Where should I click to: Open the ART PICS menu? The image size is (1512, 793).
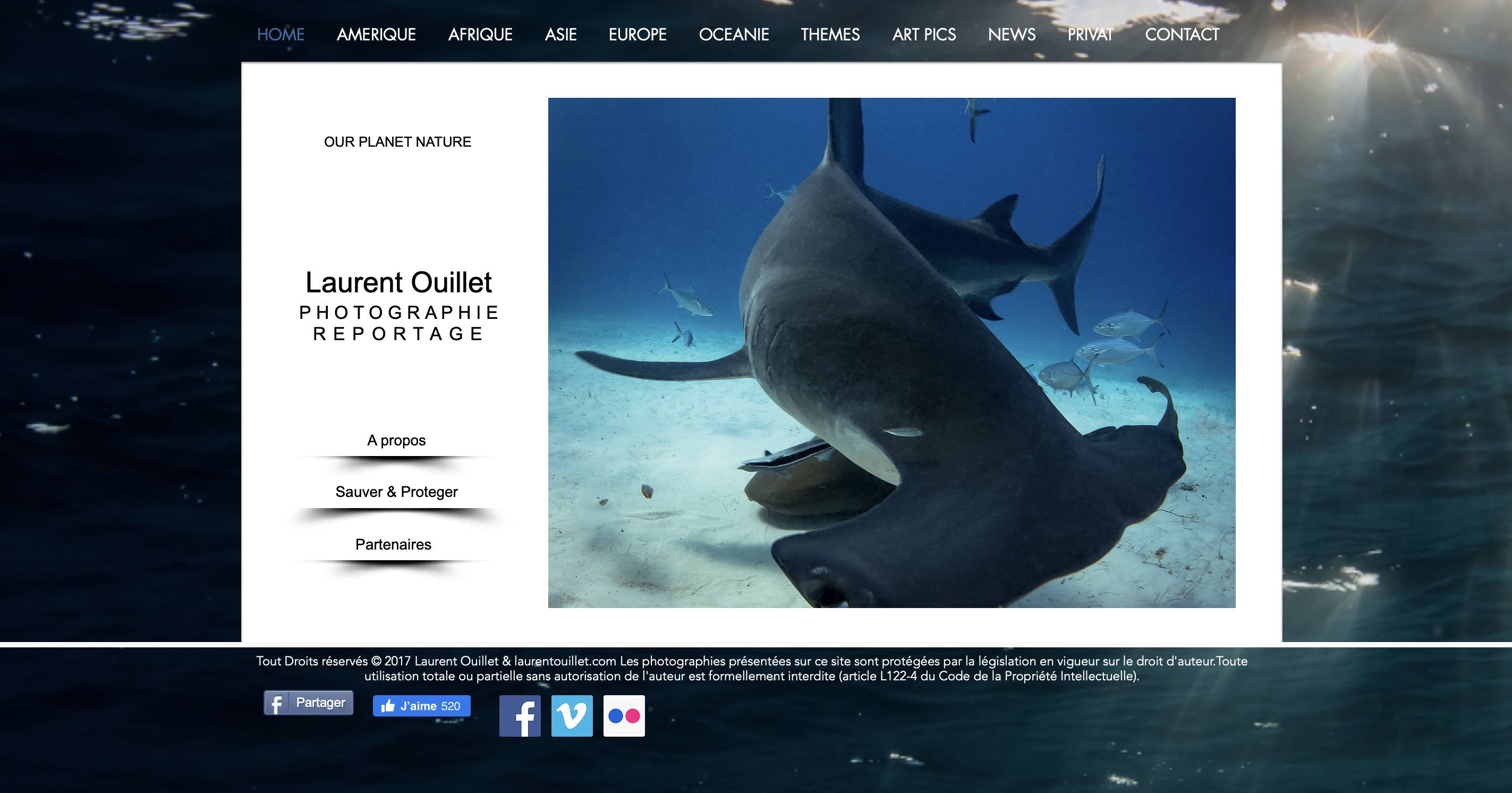[924, 35]
